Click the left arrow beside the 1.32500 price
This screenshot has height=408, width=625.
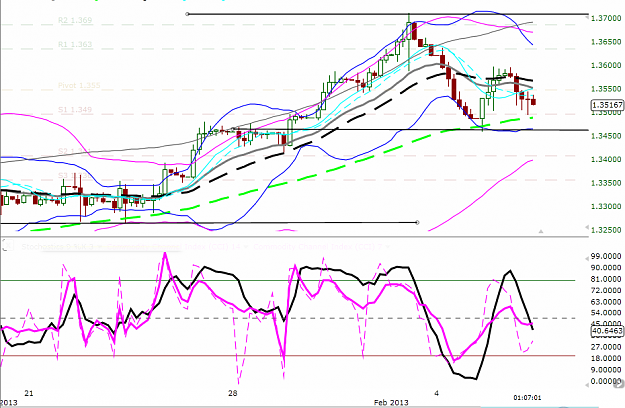pyautogui.click(x=587, y=227)
